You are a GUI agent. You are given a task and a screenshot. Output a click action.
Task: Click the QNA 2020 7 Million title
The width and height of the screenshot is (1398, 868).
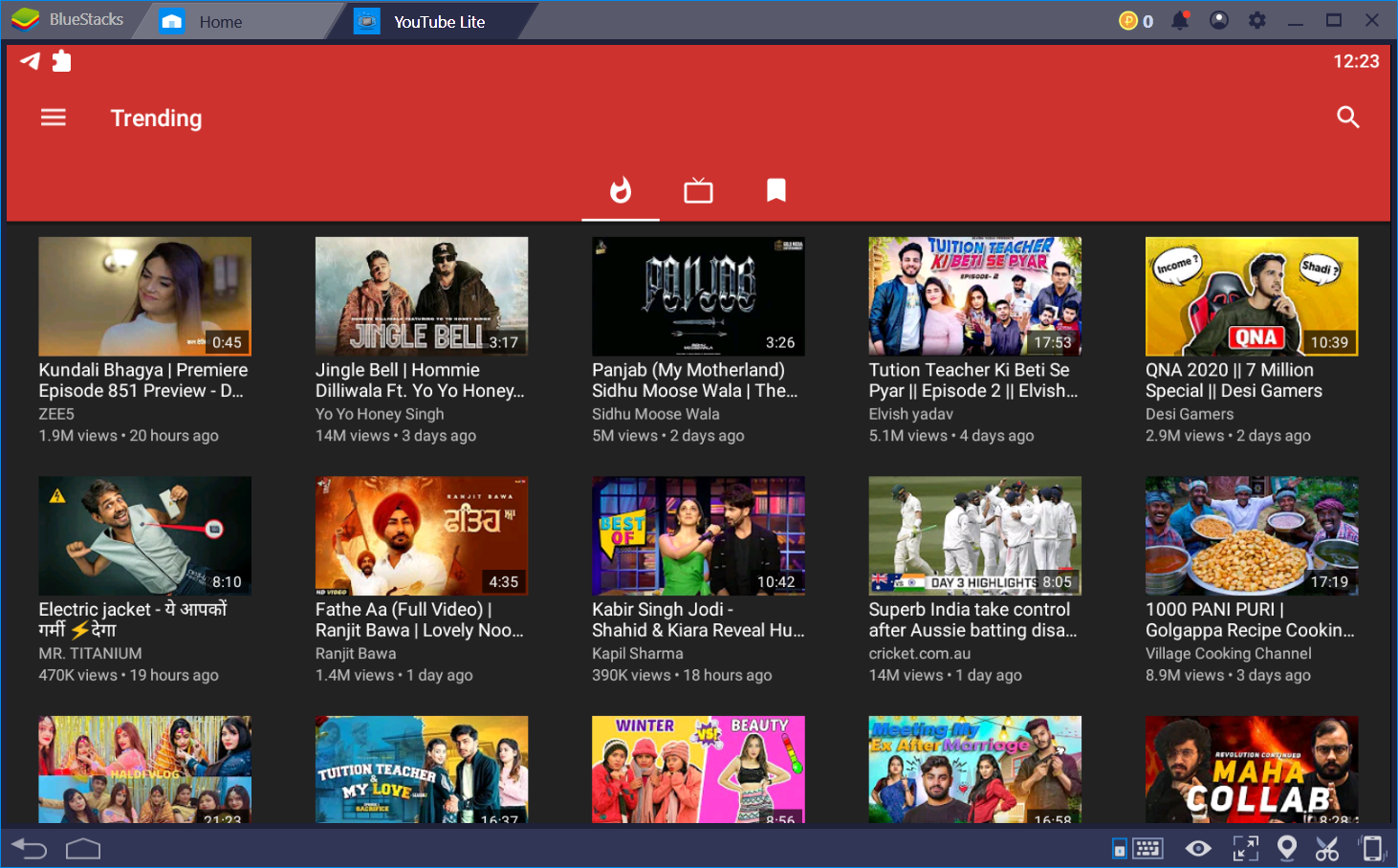coord(1234,380)
